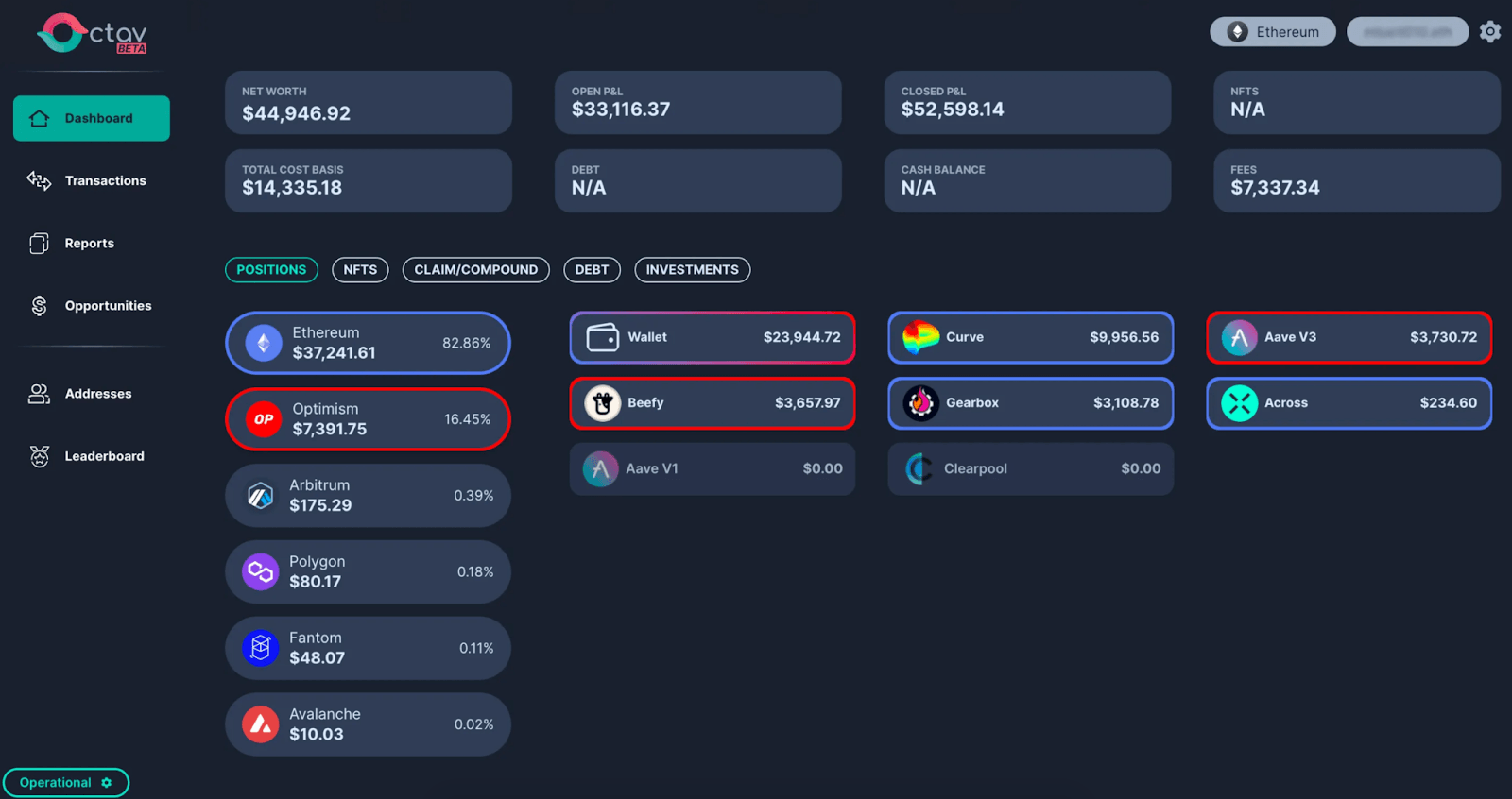This screenshot has height=799, width=1512.
Task: Click the Transactions arrows icon
Action: tap(40, 180)
